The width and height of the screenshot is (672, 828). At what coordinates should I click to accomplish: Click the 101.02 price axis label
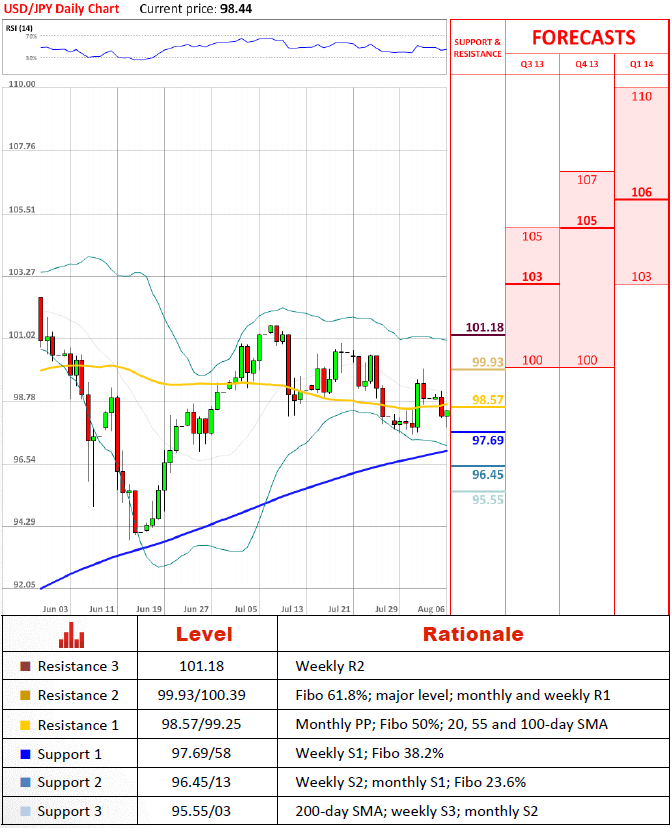pyautogui.click(x=22, y=335)
